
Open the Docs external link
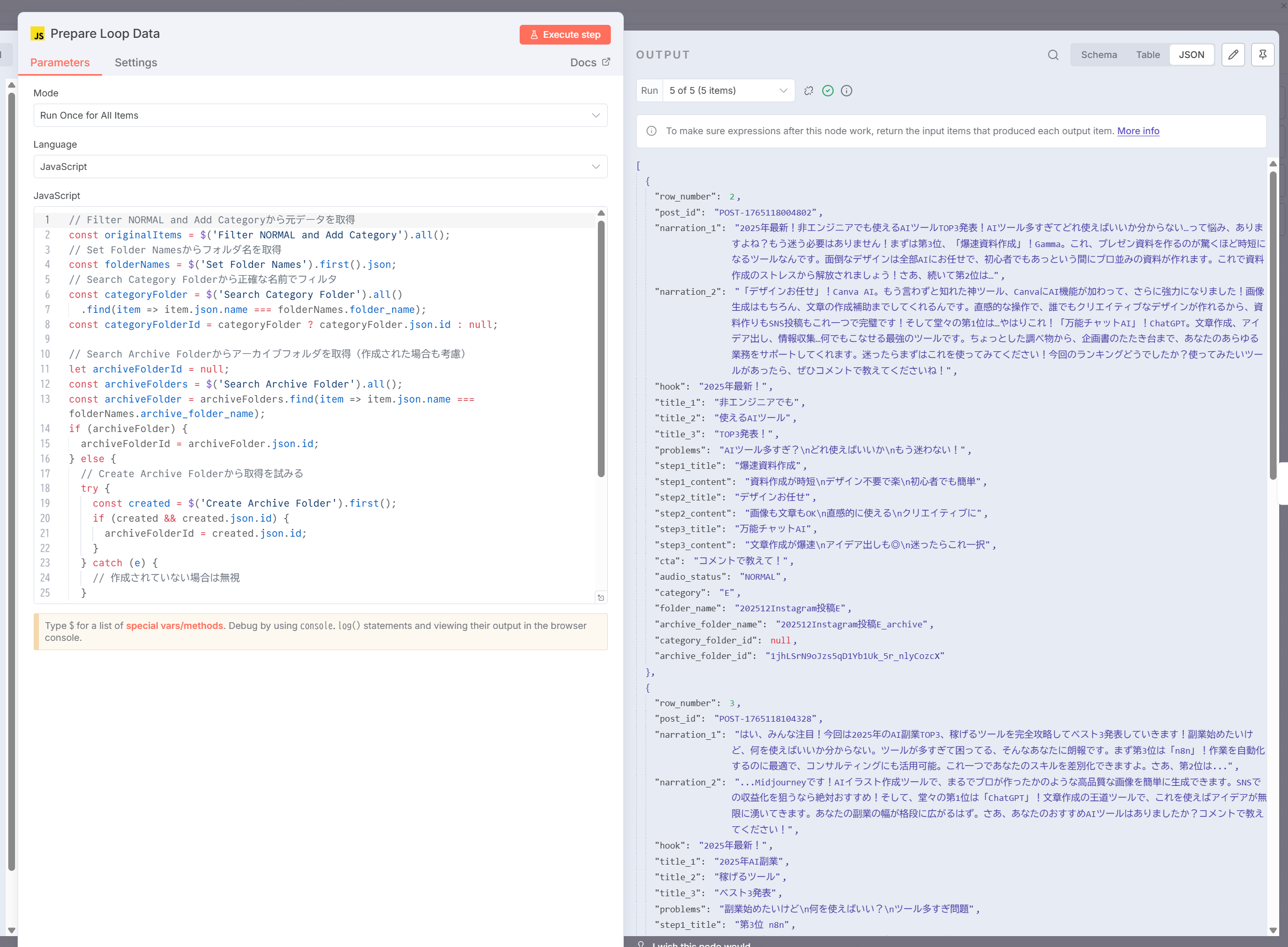(590, 63)
